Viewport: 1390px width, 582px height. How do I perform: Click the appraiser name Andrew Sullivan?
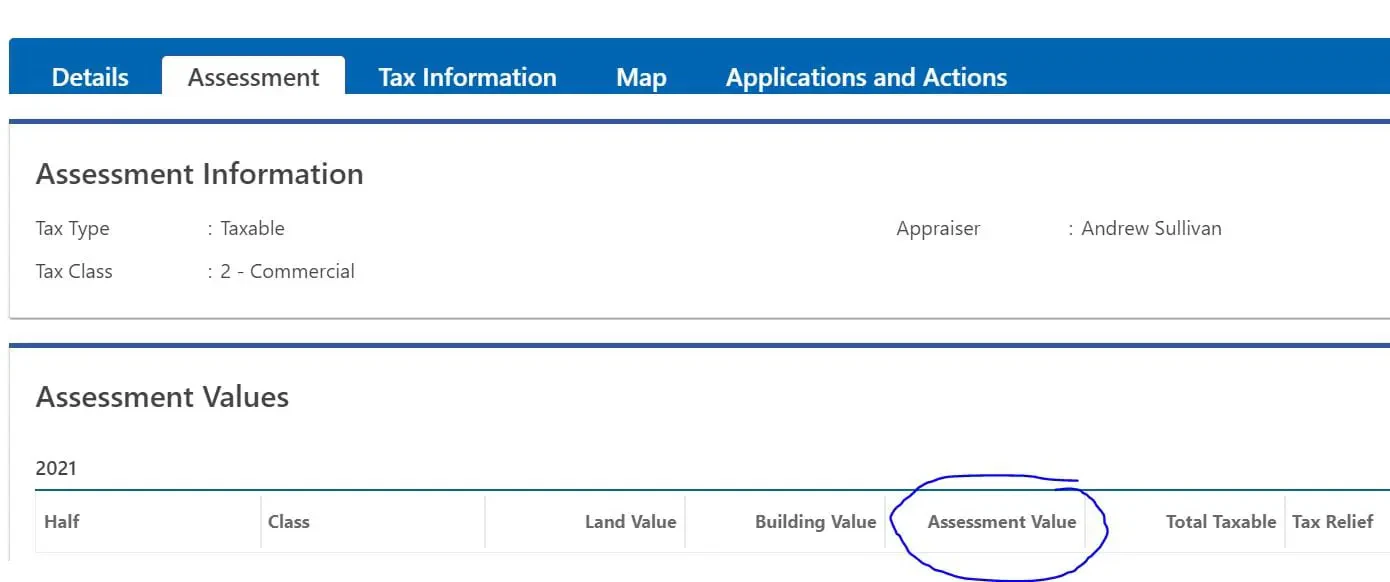[1151, 228]
